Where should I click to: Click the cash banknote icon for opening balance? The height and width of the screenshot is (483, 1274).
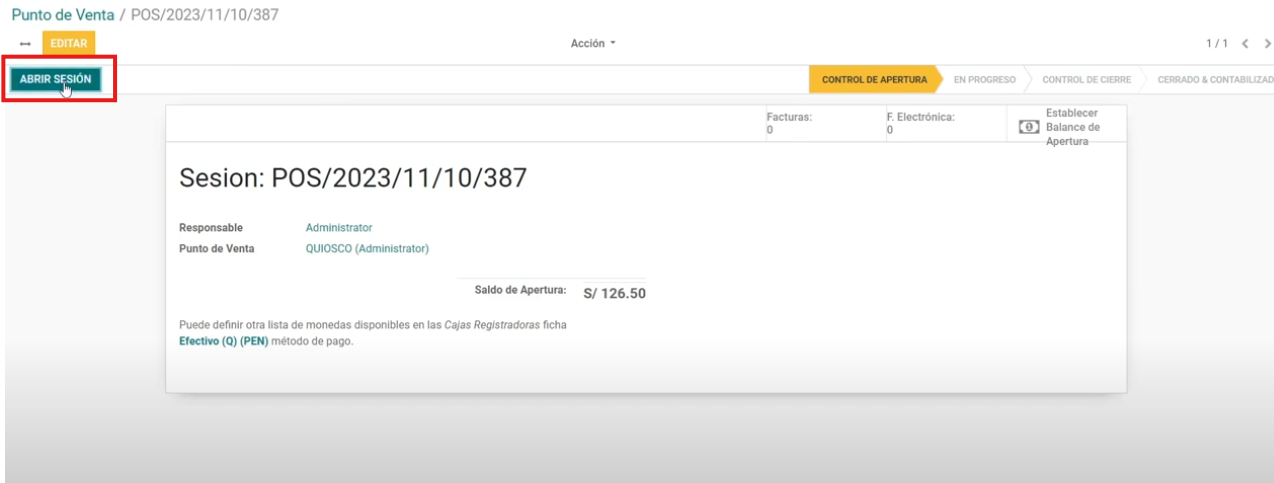(x=1029, y=127)
